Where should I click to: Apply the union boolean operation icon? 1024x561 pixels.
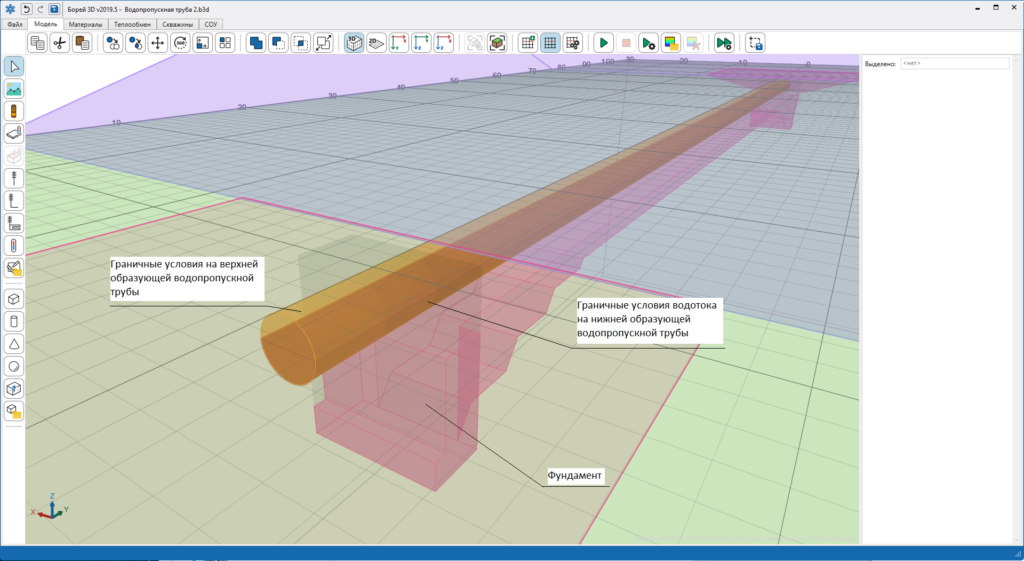(x=256, y=43)
